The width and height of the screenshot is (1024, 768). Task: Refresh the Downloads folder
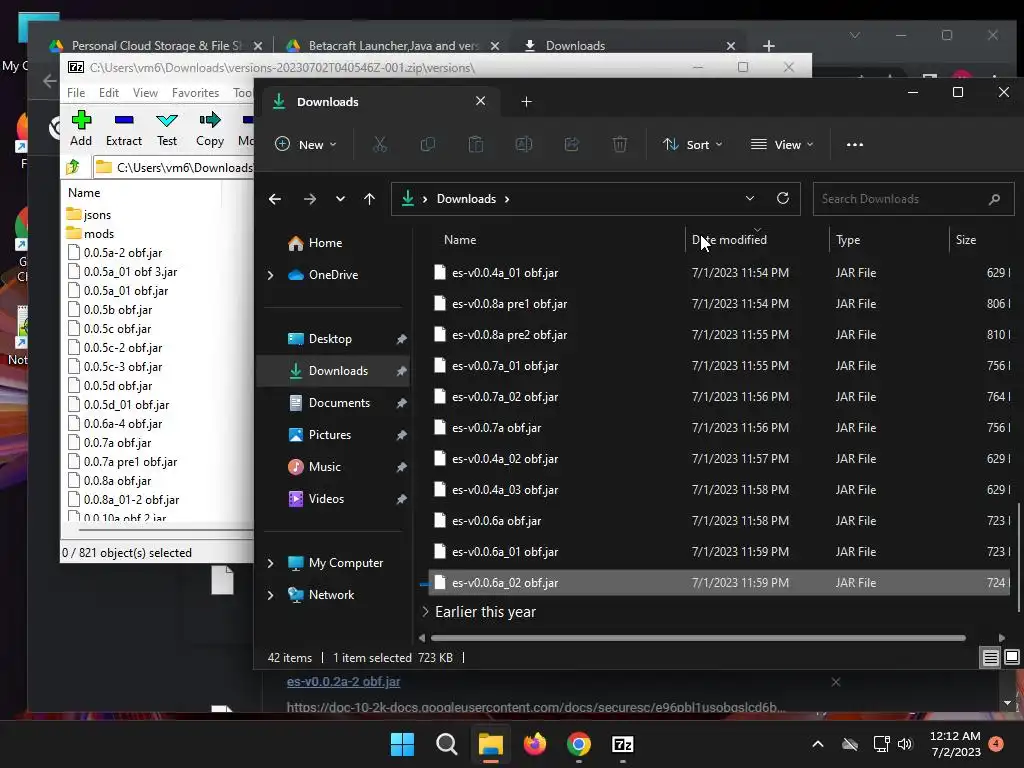click(x=783, y=199)
